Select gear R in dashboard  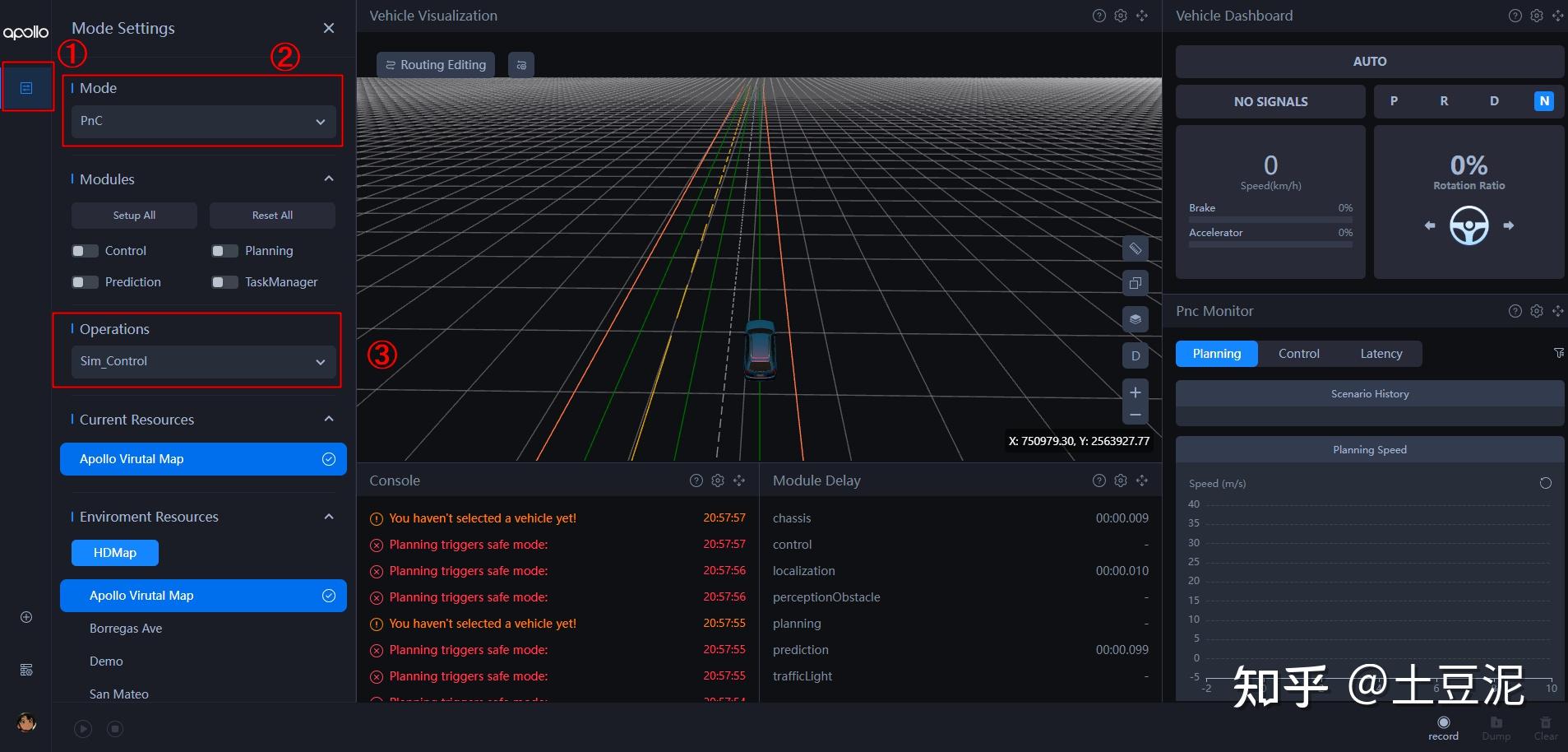[x=1444, y=101]
